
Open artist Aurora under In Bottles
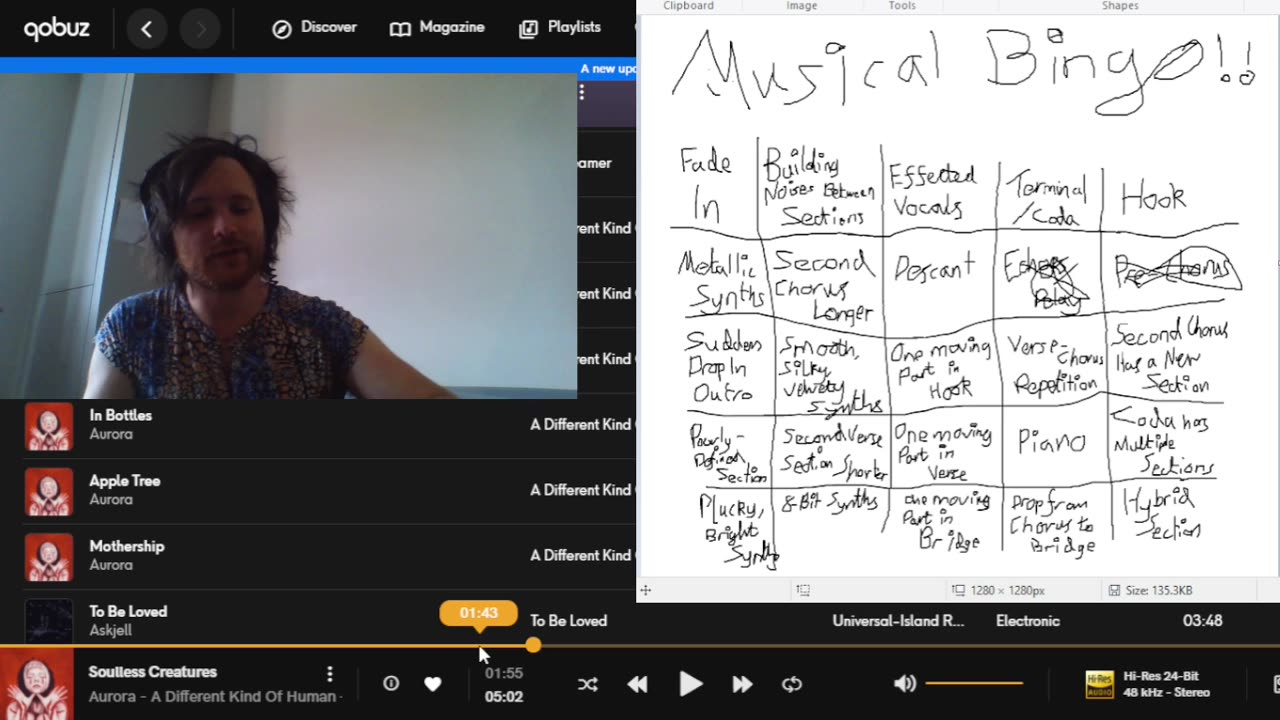(111, 434)
